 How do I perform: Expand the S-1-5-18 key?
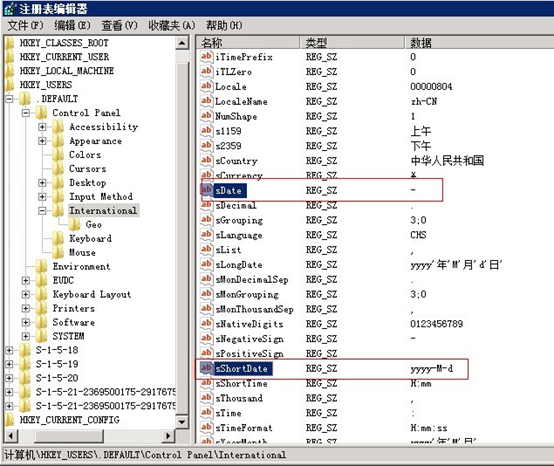tap(9, 350)
